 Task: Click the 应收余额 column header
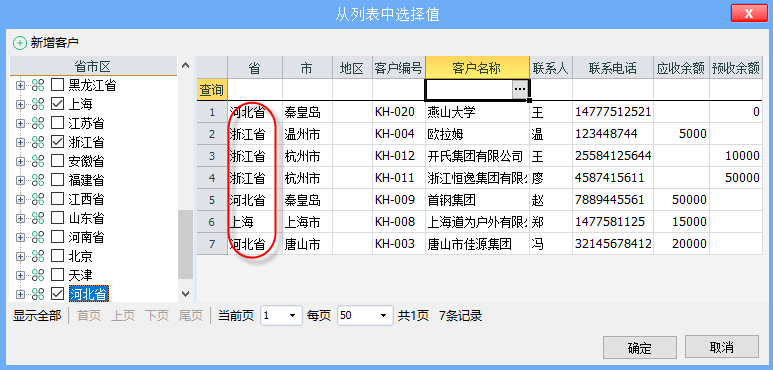681,67
